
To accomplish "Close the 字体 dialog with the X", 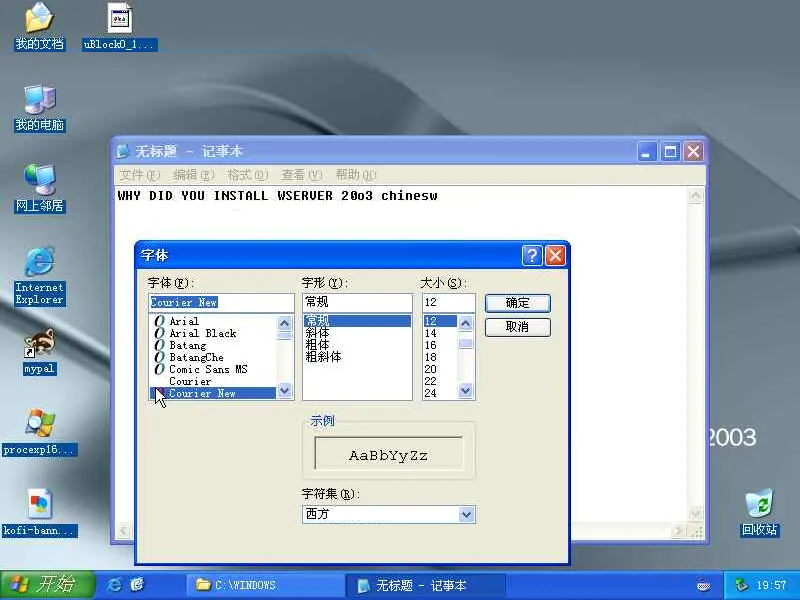I will (556, 255).
